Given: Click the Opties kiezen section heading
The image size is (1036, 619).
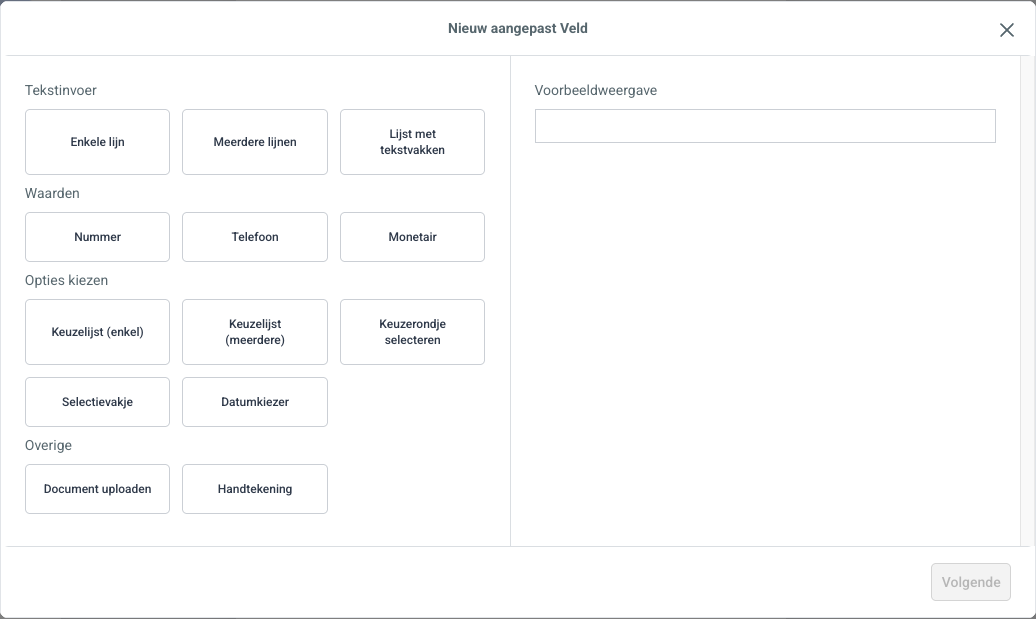Looking at the screenshot, I should [x=66, y=280].
